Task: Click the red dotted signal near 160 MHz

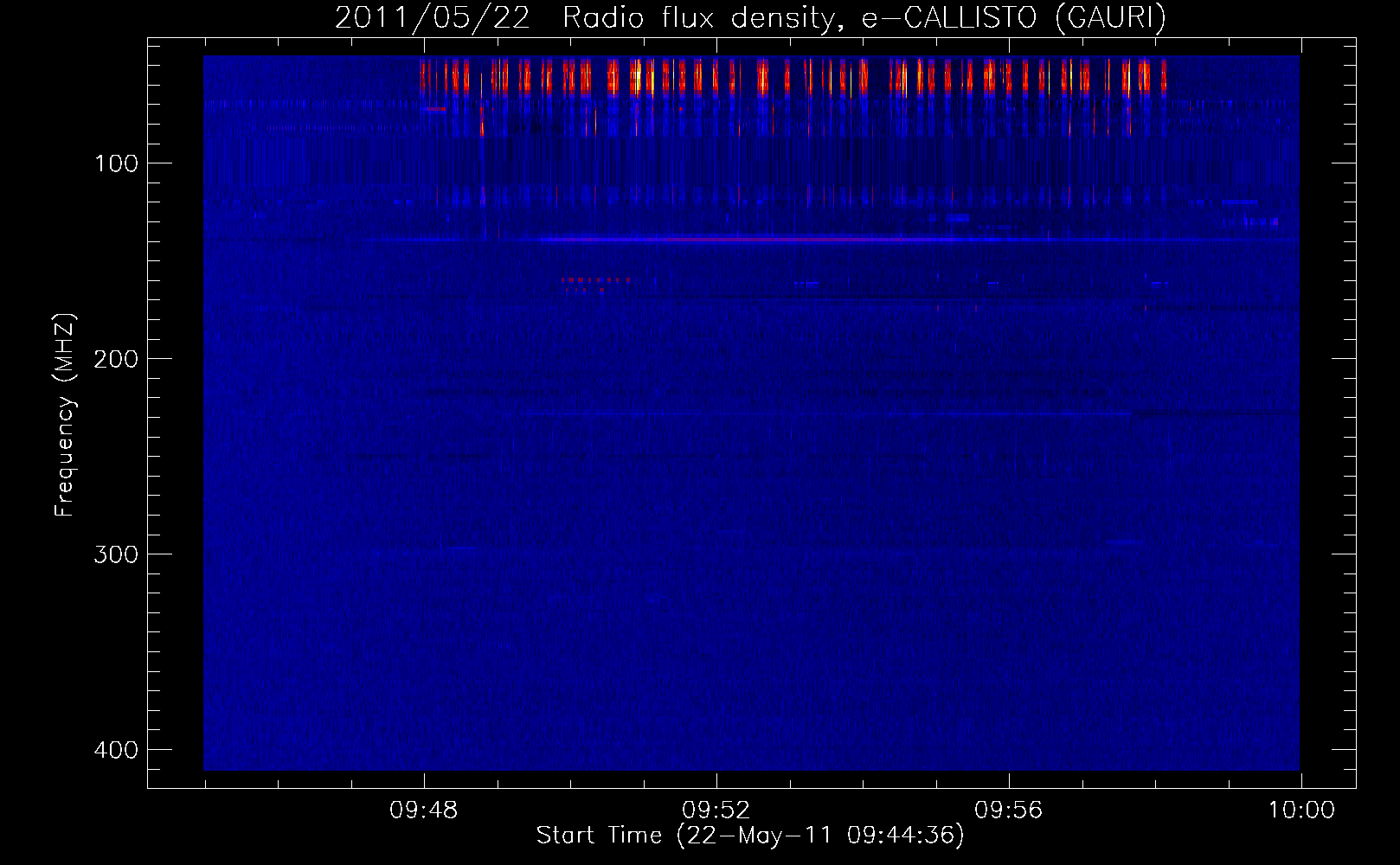Action: click(596, 279)
